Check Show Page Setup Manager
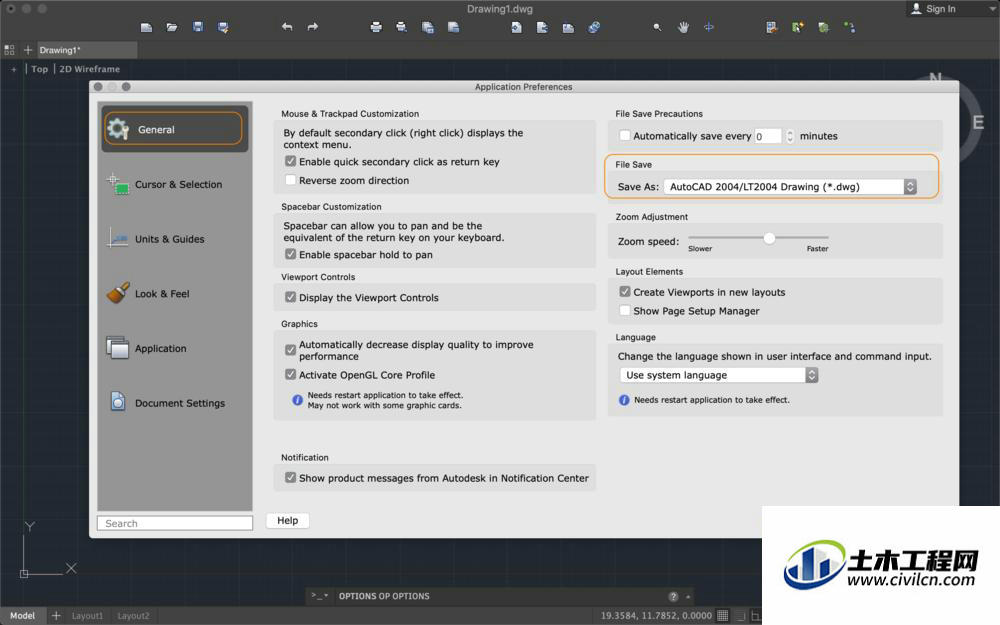 [625, 310]
